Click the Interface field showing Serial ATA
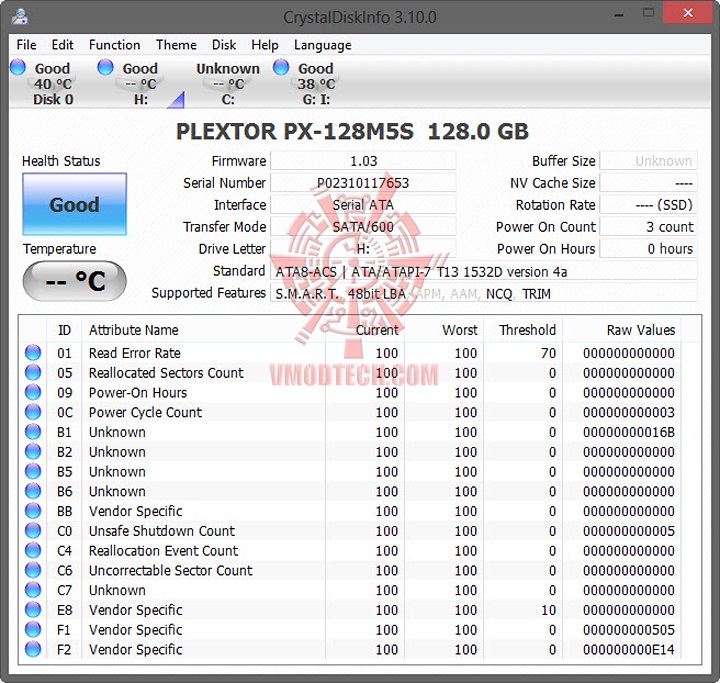Viewport: 720px width, 683px height. pyautogui.click(x=363, y=205)
